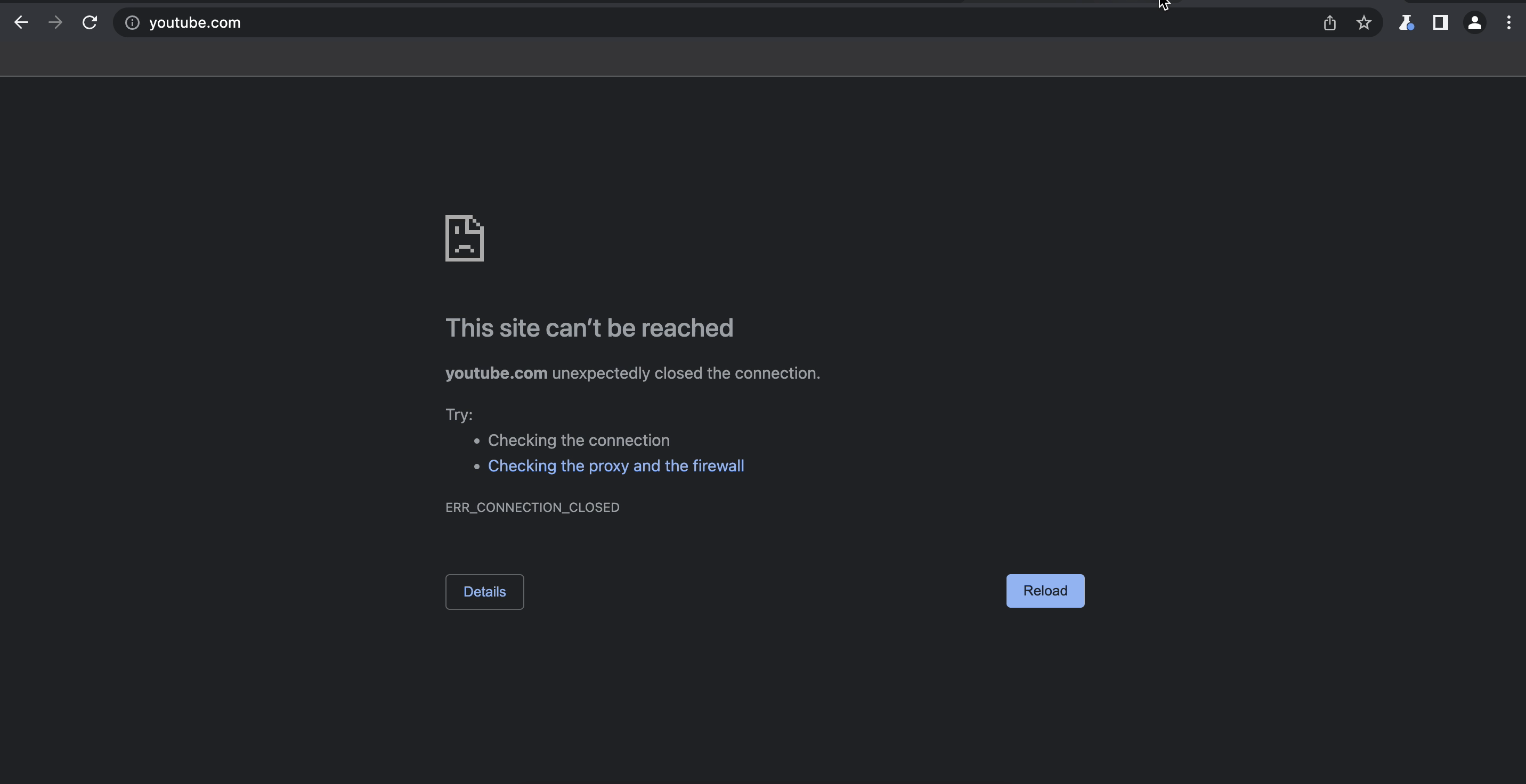Screen dimensions: 1526x784
Task: Switch profiles via the avatar icon
Action: pyautogui.click(x=1474, y=22)
